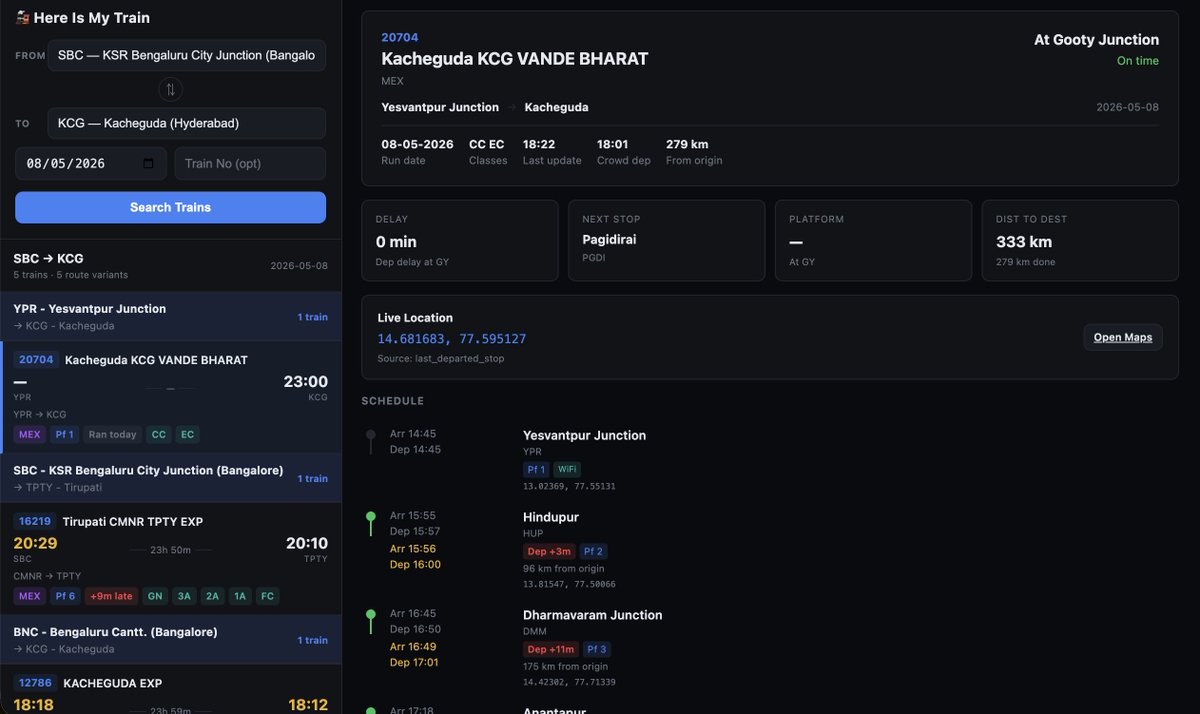Screen dimensions: 1200x714
Task: Click the '+9m late' tag
Action: (110, 596)
